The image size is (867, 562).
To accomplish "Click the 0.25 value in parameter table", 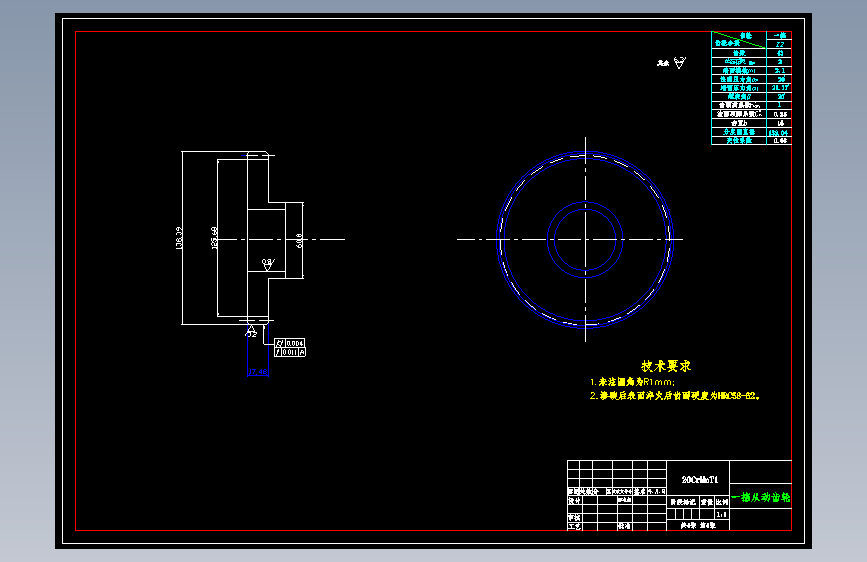I will (780, 115).
